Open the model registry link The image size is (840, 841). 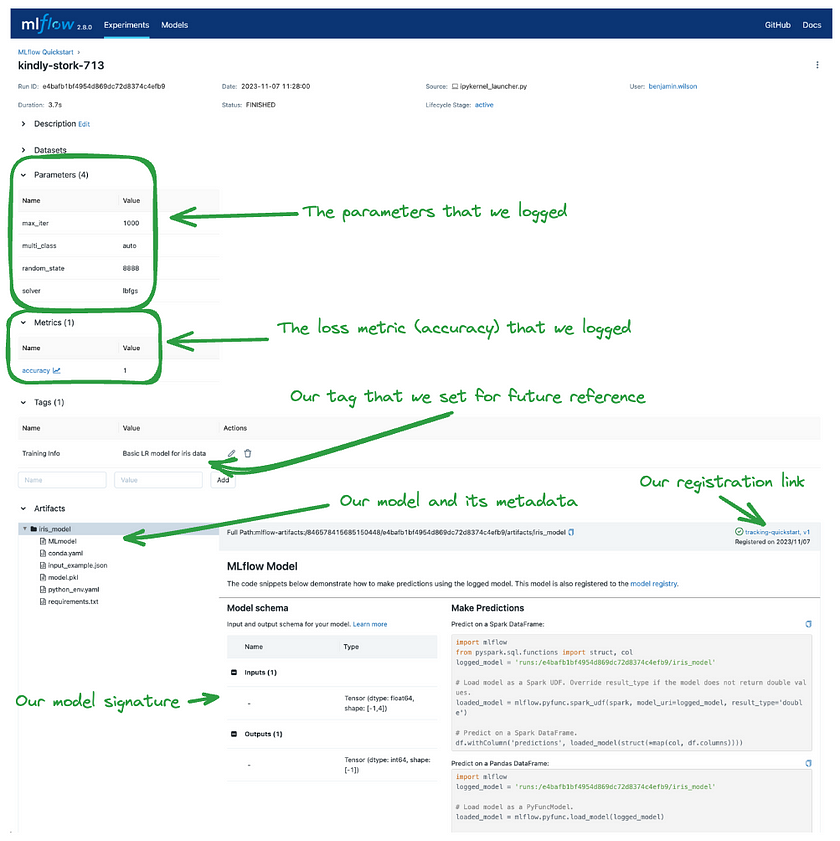point(653,584)
